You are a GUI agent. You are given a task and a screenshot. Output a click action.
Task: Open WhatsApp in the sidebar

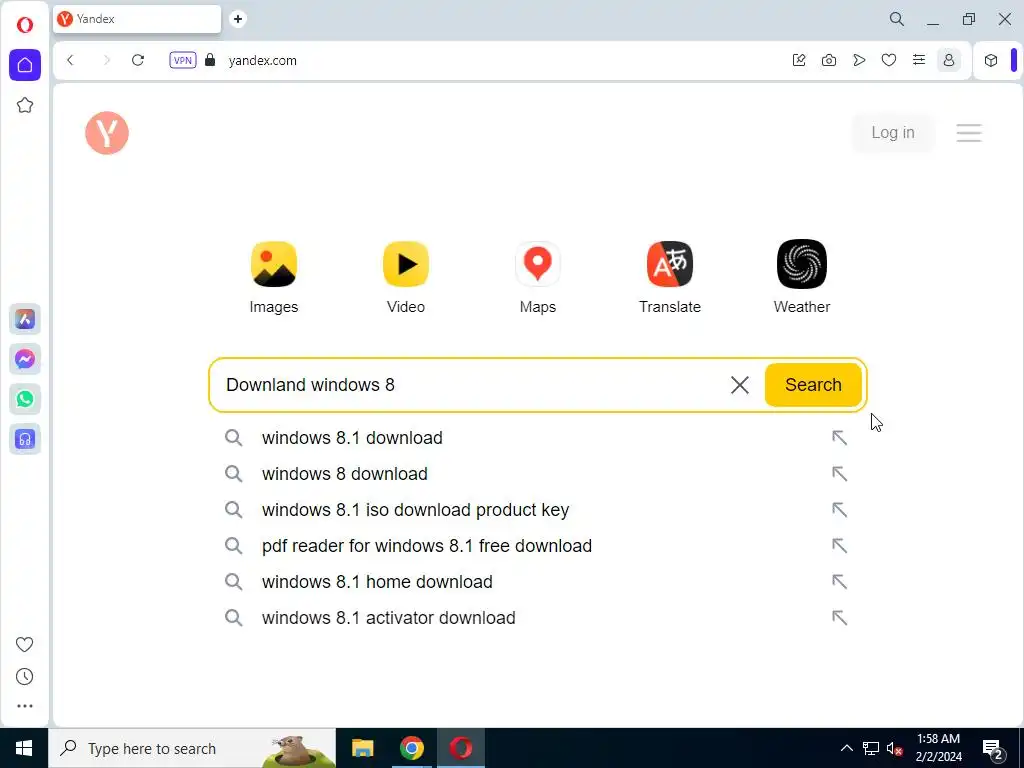click(x=25, y=399)
